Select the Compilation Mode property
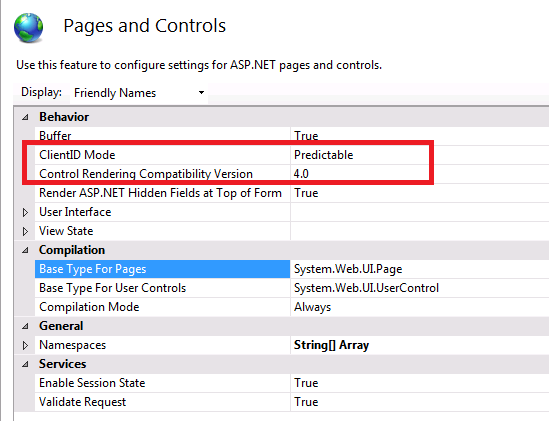 pos(162,307)
